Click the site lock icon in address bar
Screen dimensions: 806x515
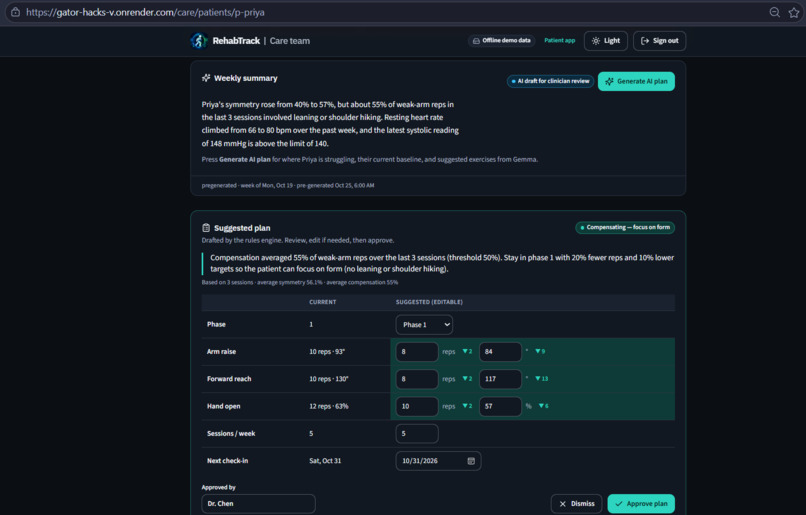pos(15,12)
